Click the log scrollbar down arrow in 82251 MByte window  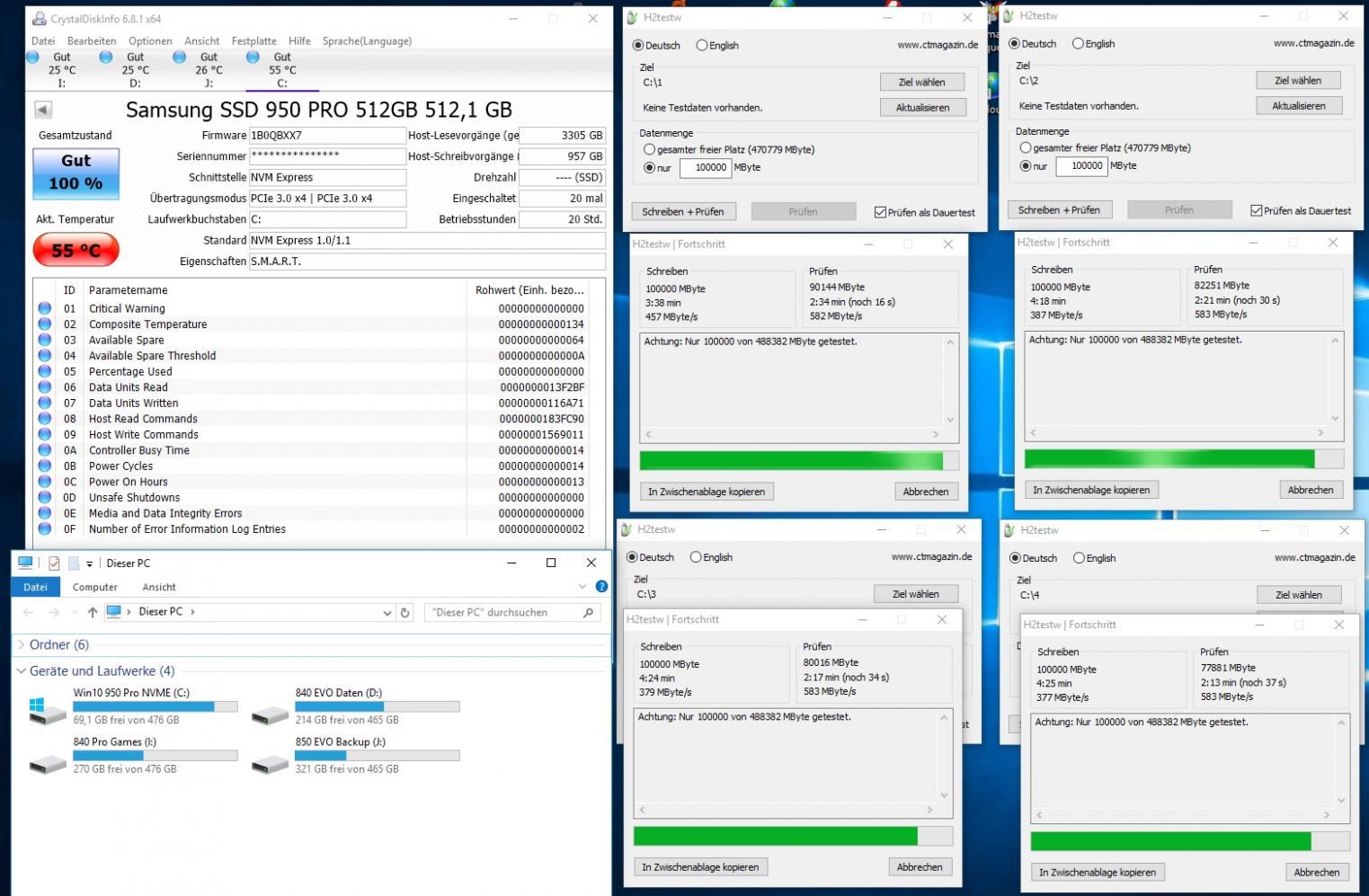[x=1335, y=418]
